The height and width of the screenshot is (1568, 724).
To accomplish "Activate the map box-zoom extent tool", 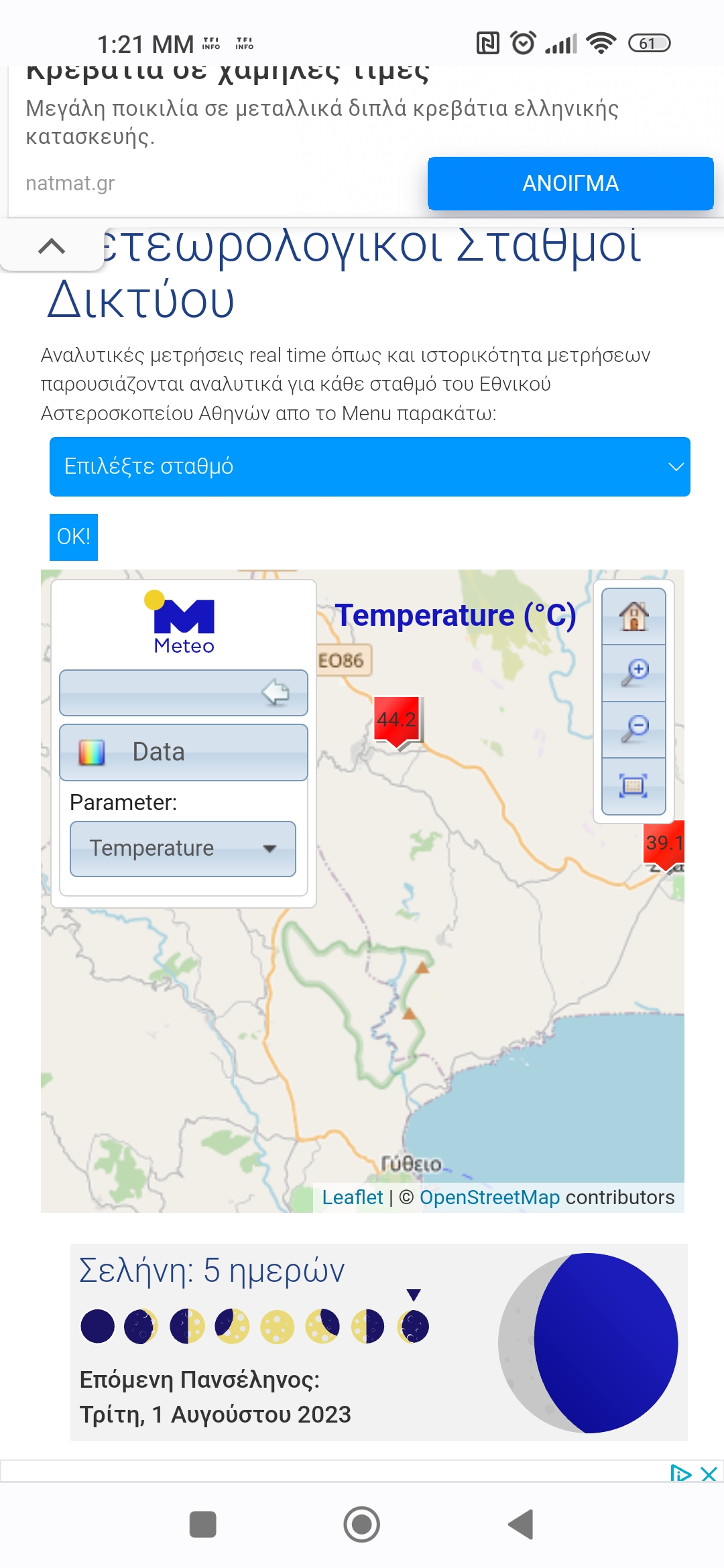I will pos(633,786).
